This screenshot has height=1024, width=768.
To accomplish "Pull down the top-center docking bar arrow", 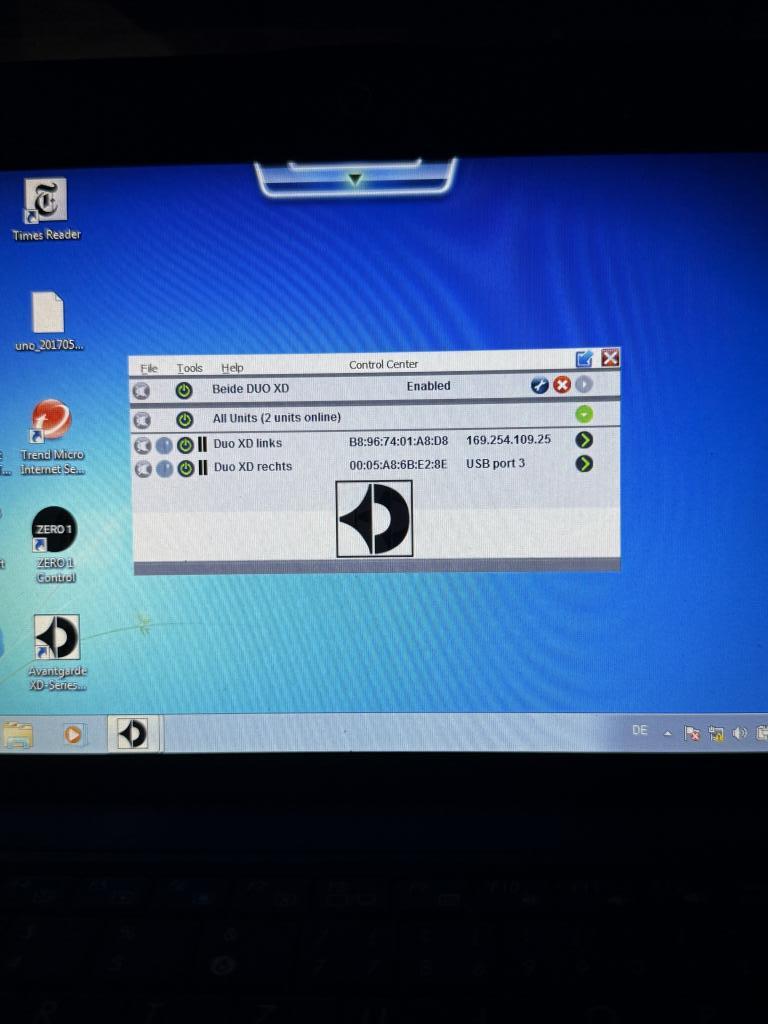I will [354, 179].
